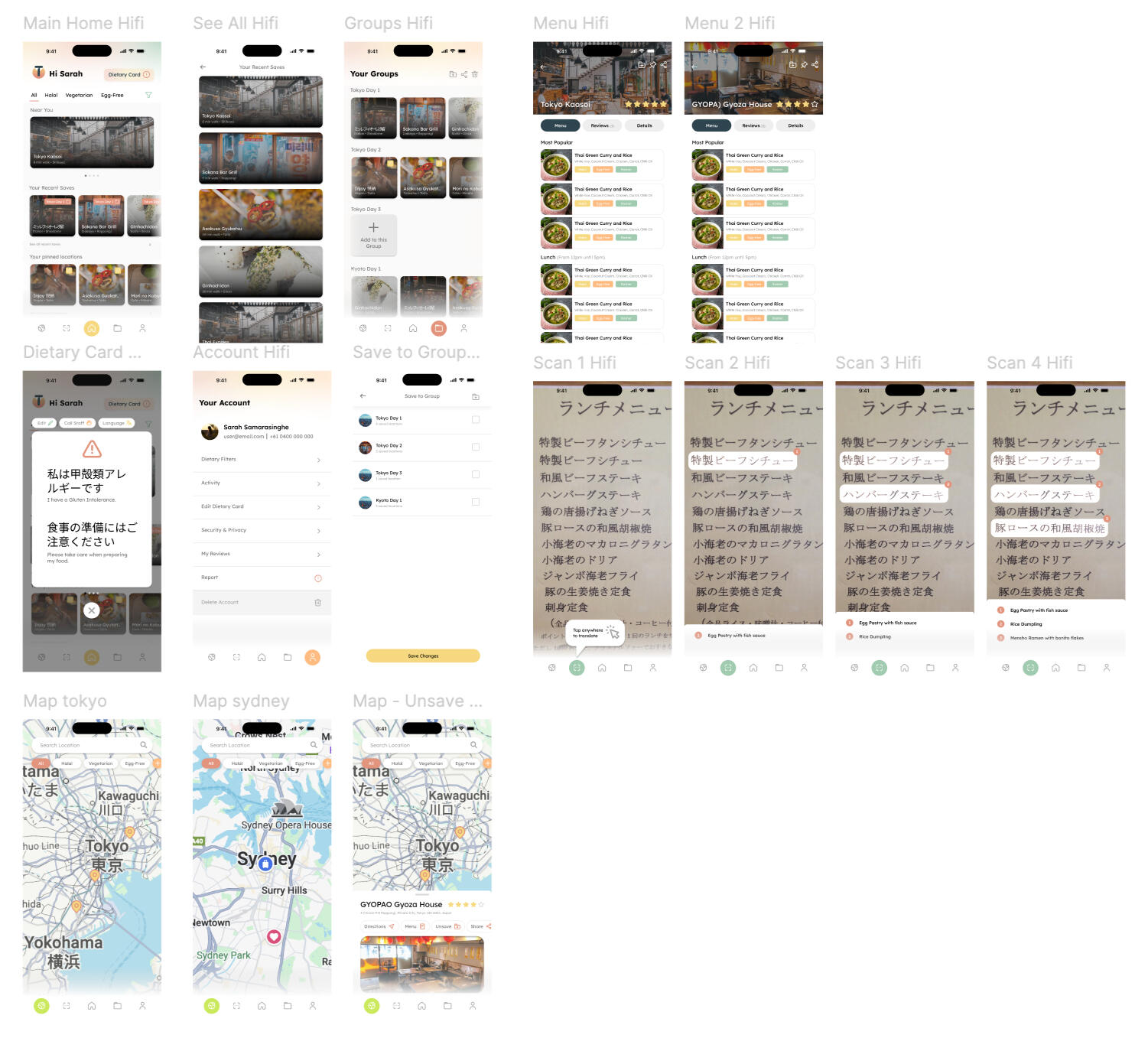Expand the My Reviews row chevron
This screenshot has height=1051, width=1148.
coord(318,555)
